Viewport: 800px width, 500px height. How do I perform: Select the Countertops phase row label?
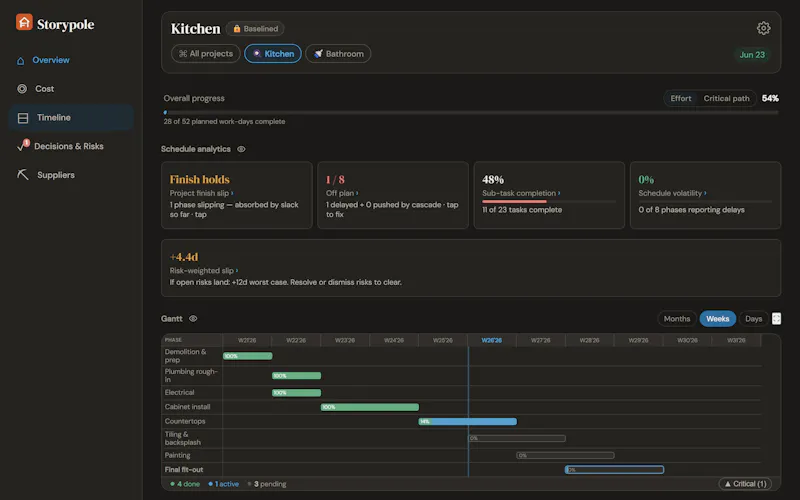pyautogui.click(x=185, y=421)
